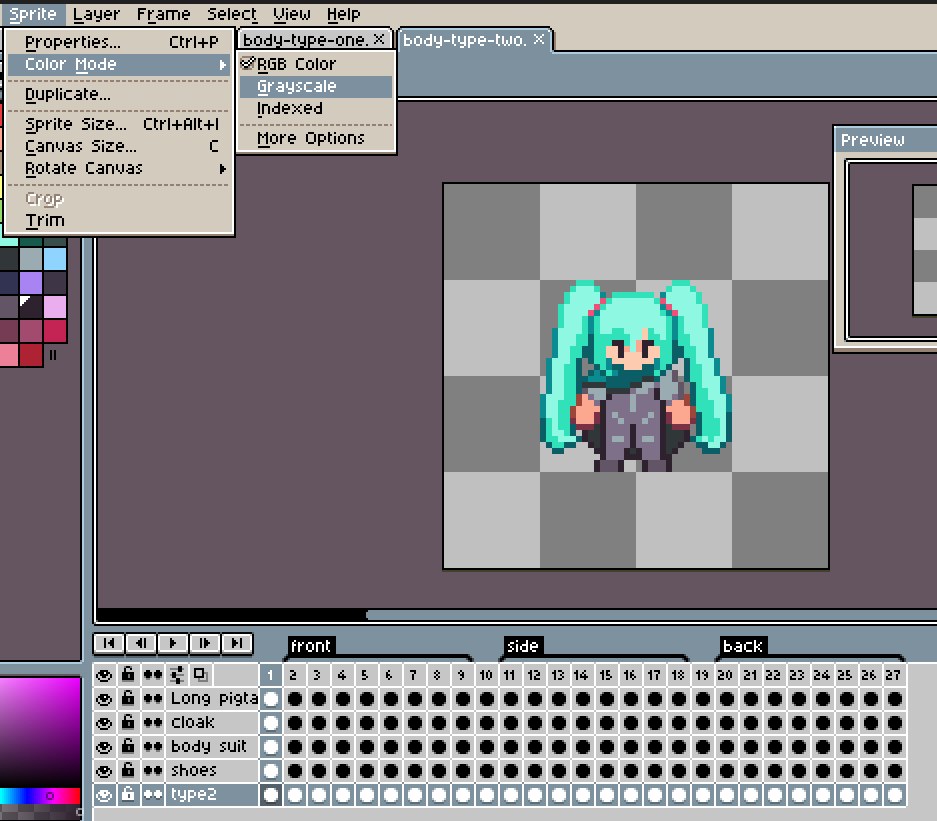This screenshot has height=821, width=937.
Task: Toggle continuous cels on shoes layer
Action: 152,770
